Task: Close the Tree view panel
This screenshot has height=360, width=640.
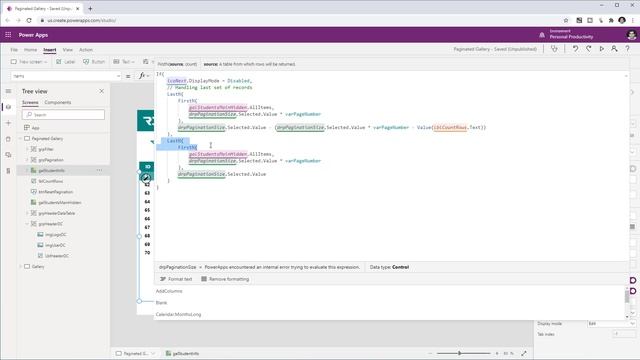Action: (102, 91)
